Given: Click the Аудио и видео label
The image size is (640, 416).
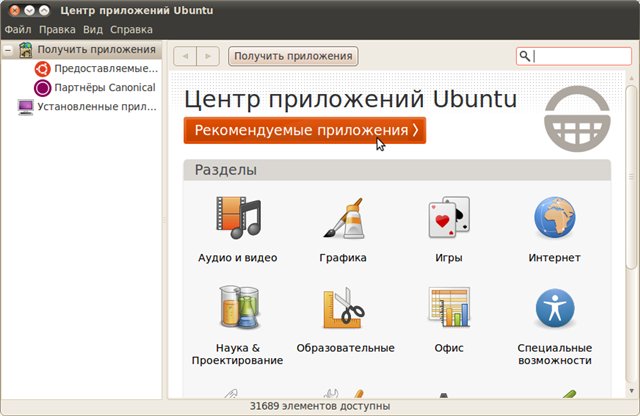Looking at the screenshot, I should 238,258.
